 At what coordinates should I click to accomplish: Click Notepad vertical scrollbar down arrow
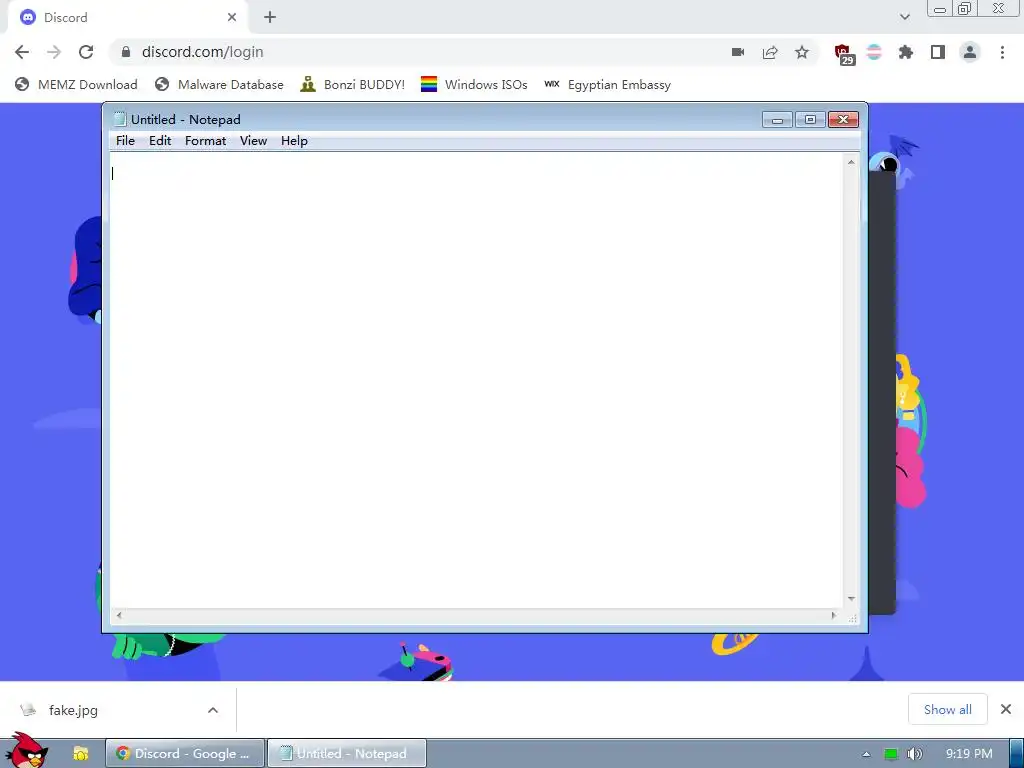pos(851,599)
